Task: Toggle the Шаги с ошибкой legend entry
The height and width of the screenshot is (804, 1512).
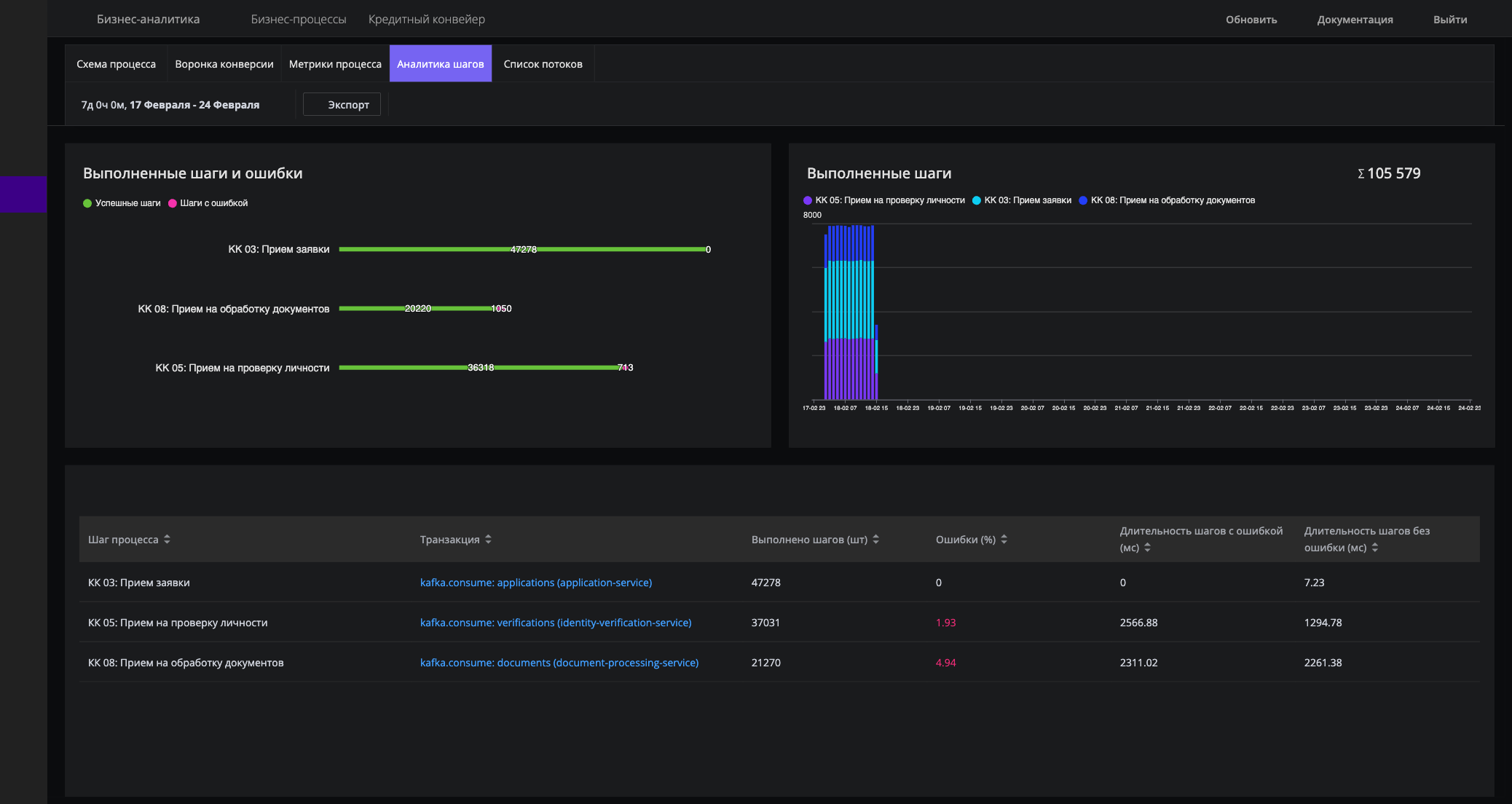Action: click(x=209, y=203)
